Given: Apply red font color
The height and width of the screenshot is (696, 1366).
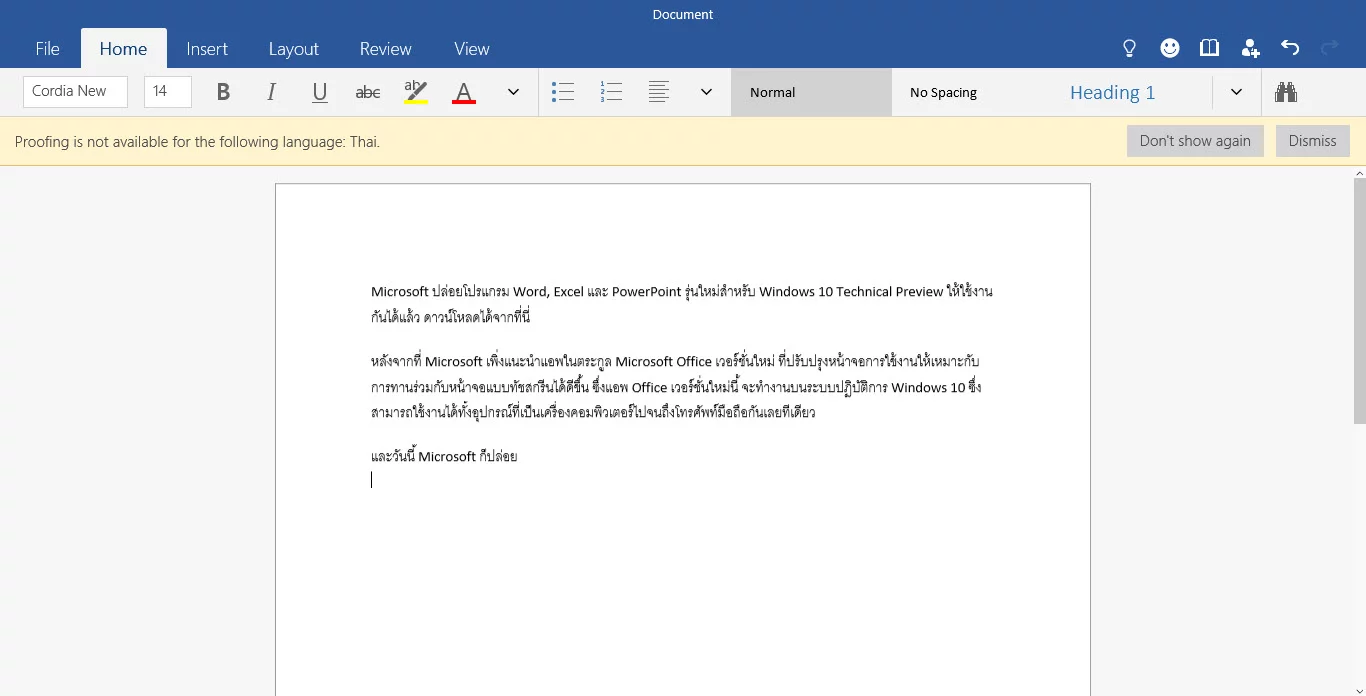Looking at the screenshot, I should 464,92.
